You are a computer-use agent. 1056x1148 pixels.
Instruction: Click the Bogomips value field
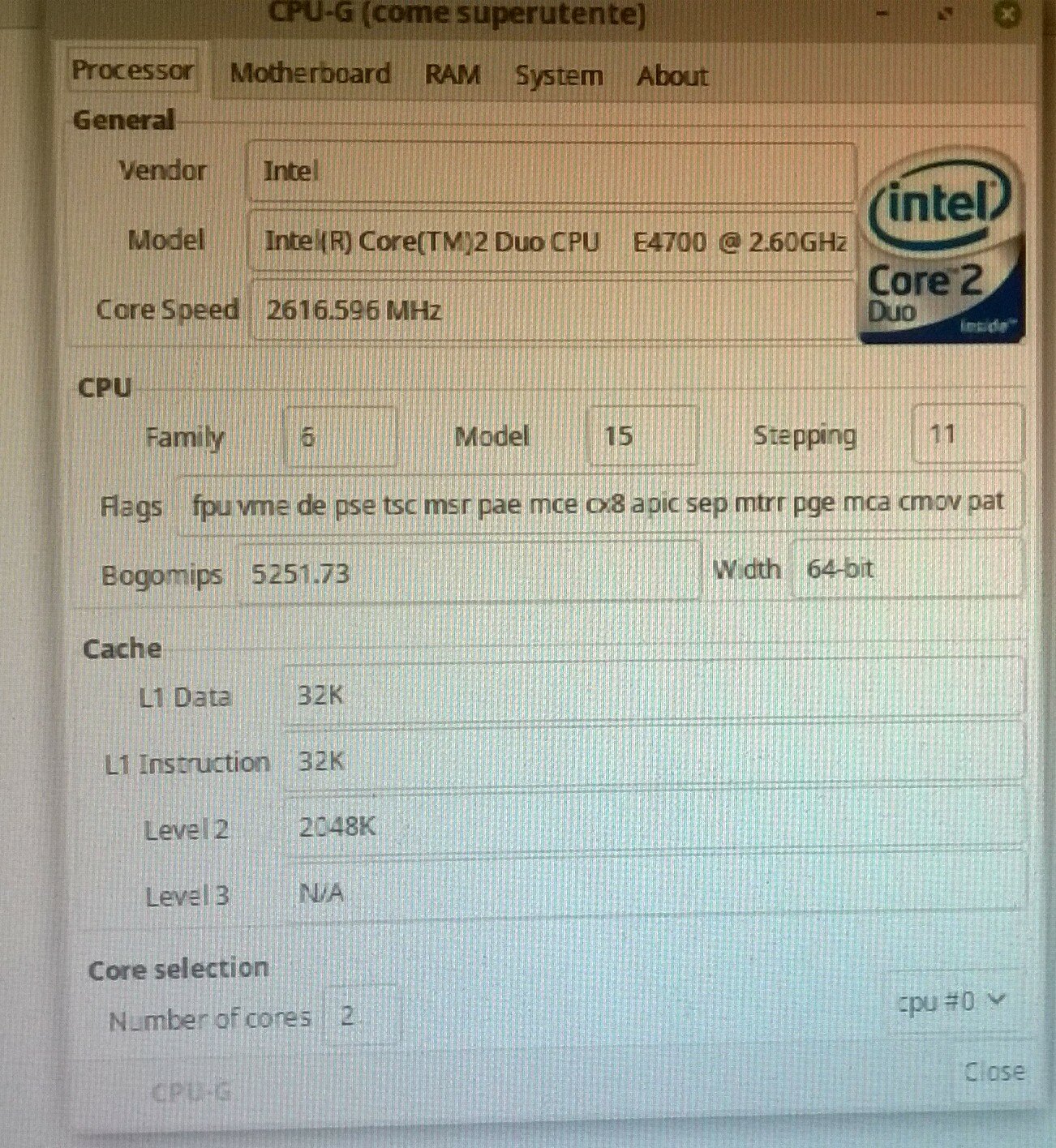467,573
